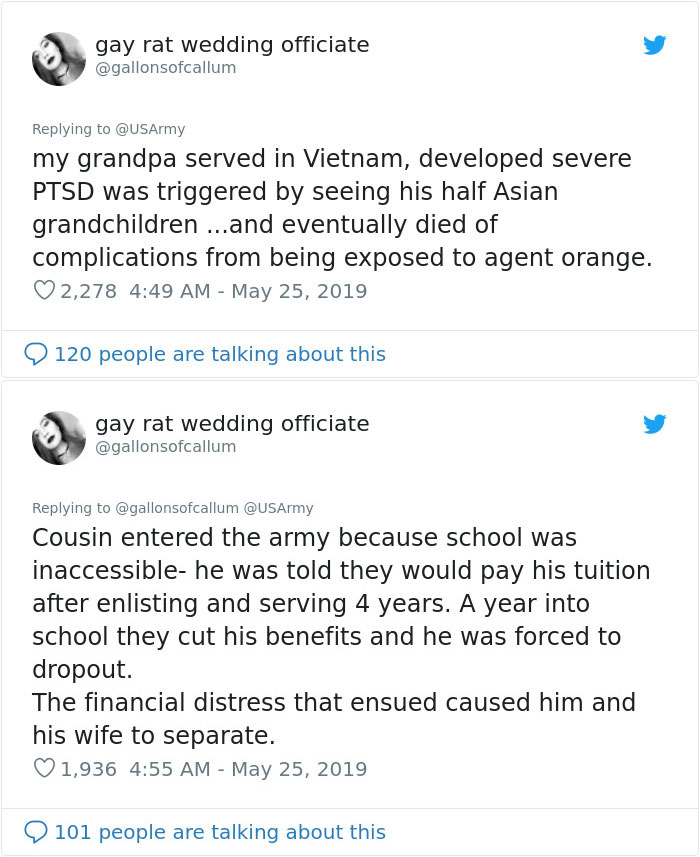
Task: Click the reply bubble icon on first tweet
Action: (37, 354)
